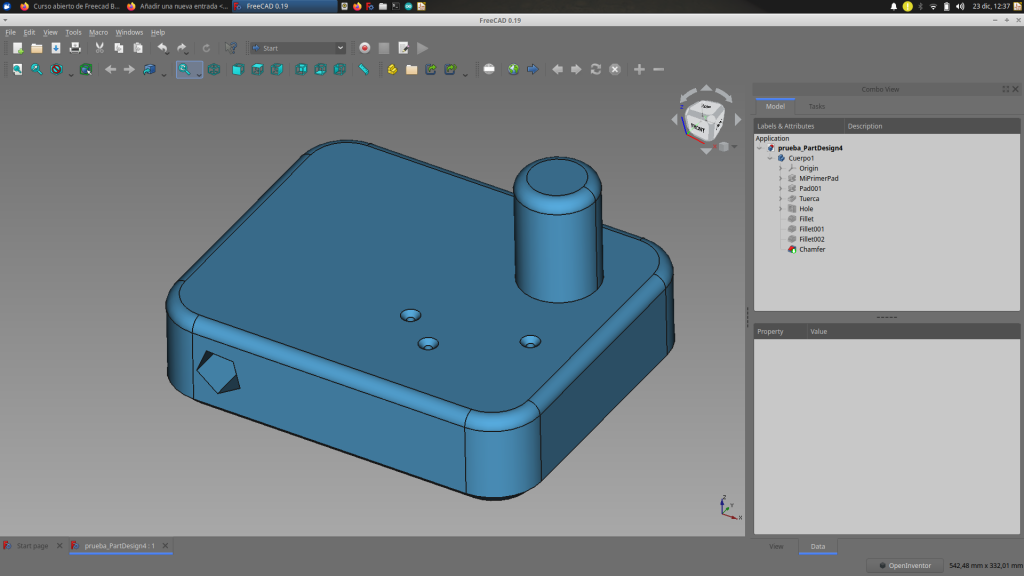This screenshot has height=576, width=1024.
Task: Click the Print icon in toolbar
Action: (x=75, y=48)
